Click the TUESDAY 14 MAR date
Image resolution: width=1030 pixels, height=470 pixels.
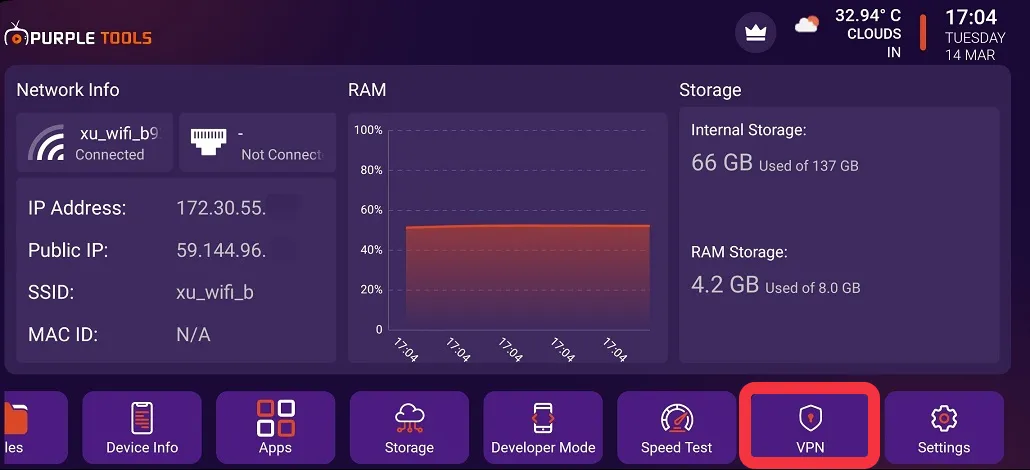(x=975, y=47)
